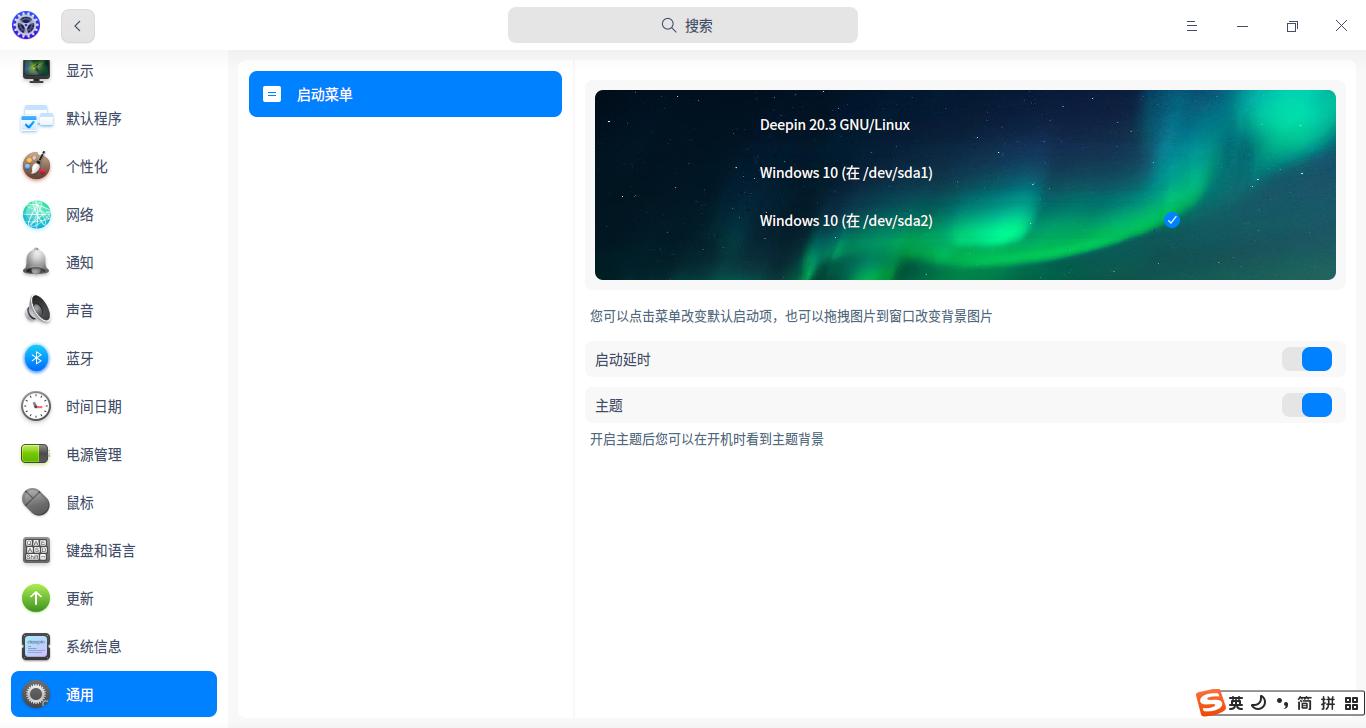Select the 系统信息 sidebar icon
The image size is (1366, 728).
36,646
